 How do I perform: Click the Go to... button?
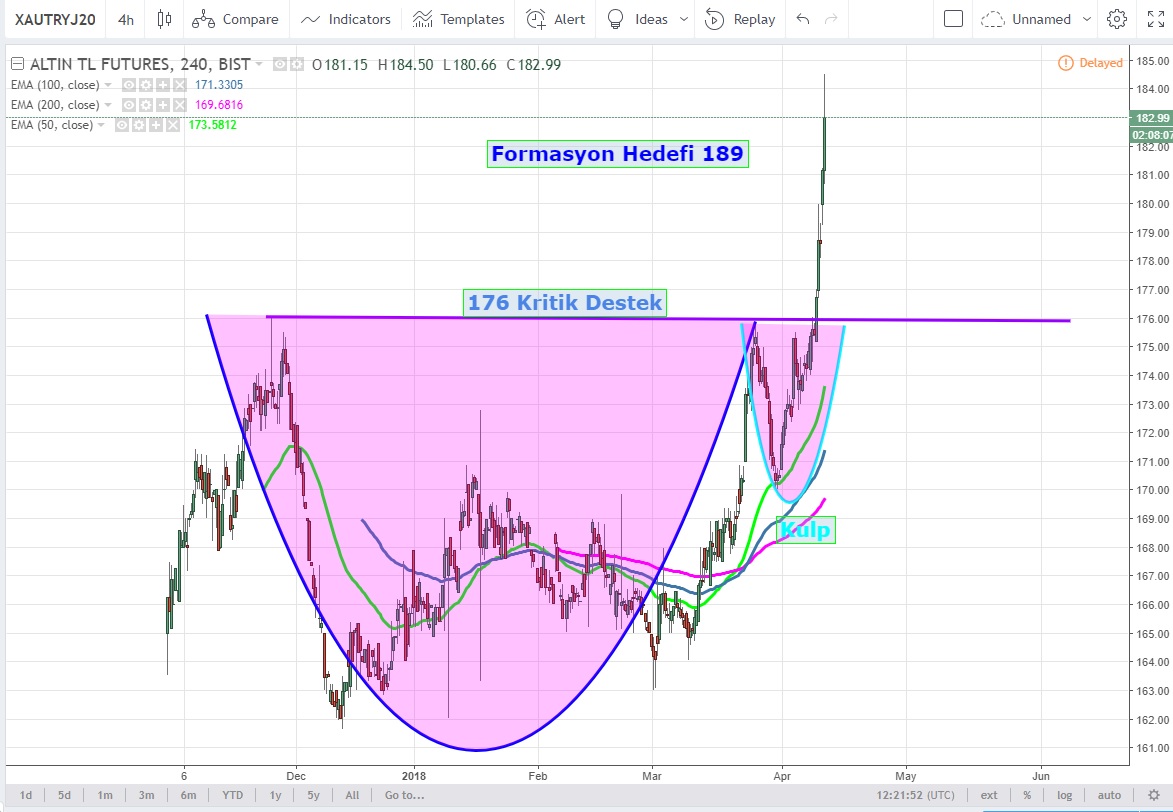click(x=405, y=795)
